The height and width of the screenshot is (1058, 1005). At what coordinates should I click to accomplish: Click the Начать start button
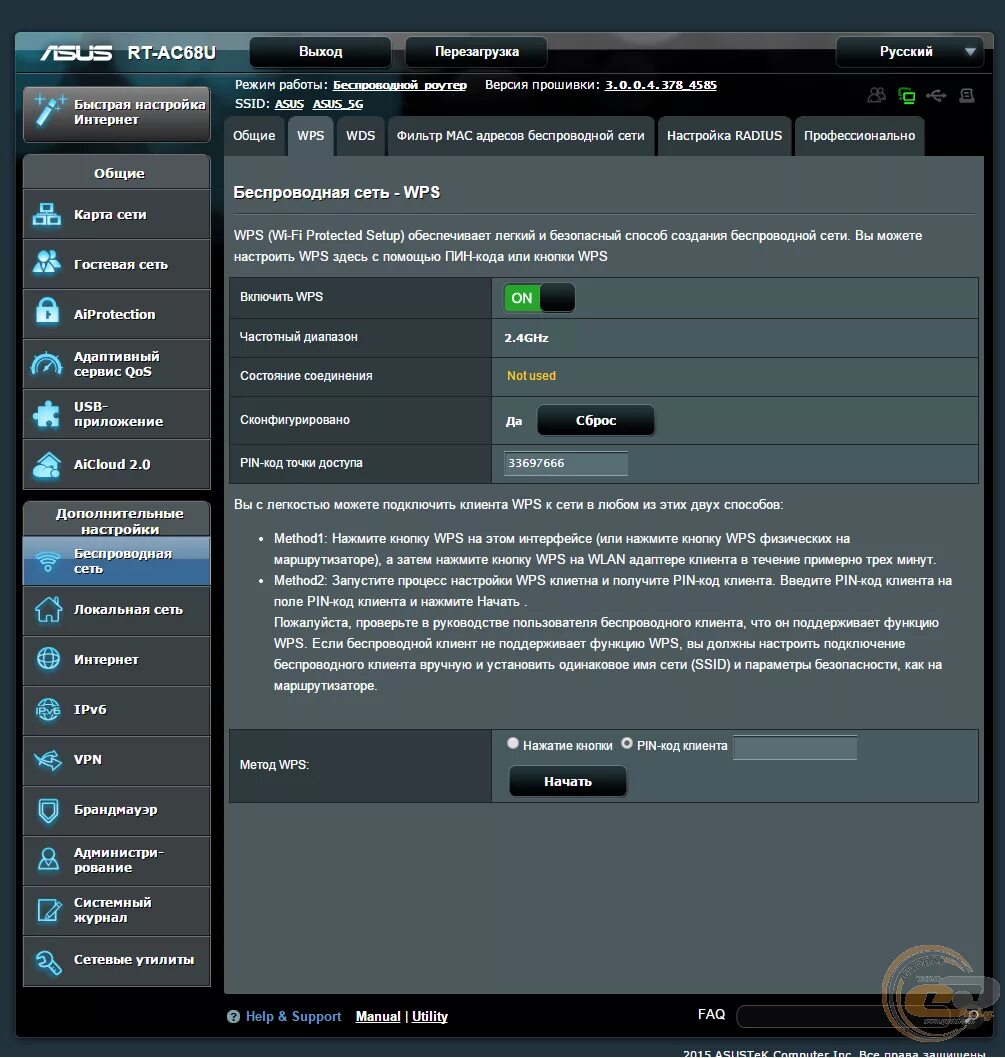pyautogui.click(x=568, y=781)
